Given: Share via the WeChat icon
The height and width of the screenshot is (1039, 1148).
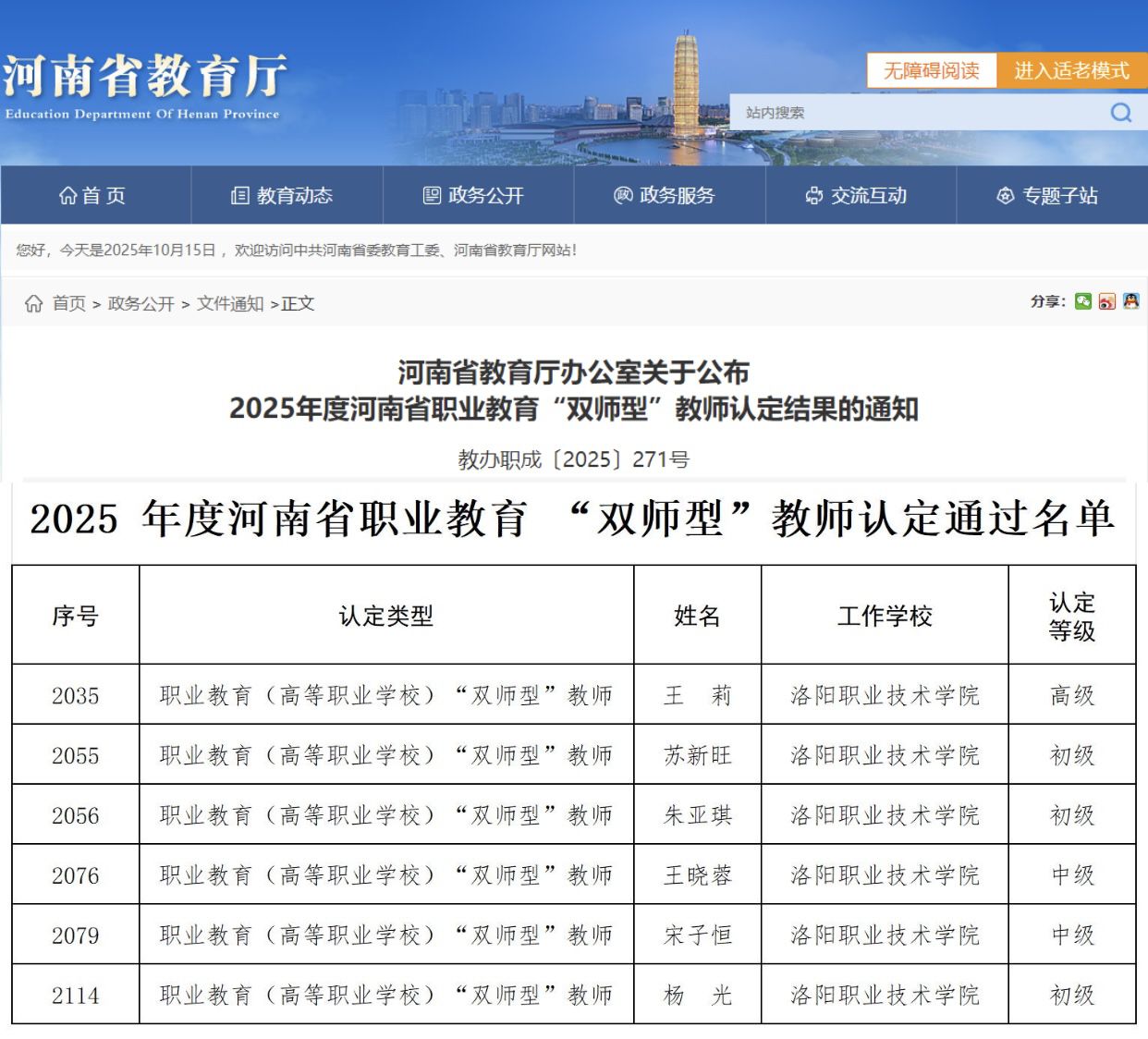Looking at the screenshot, I should tap(1083, 301).
